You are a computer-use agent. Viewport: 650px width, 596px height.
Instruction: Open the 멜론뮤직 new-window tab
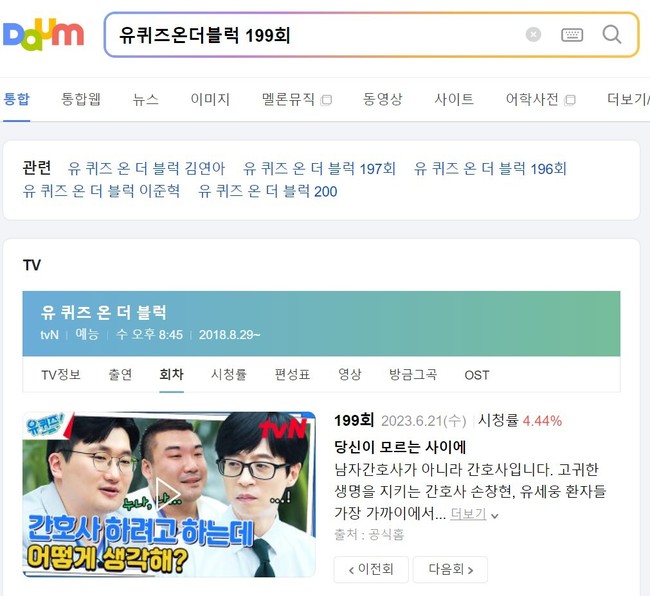pos(296,99)
